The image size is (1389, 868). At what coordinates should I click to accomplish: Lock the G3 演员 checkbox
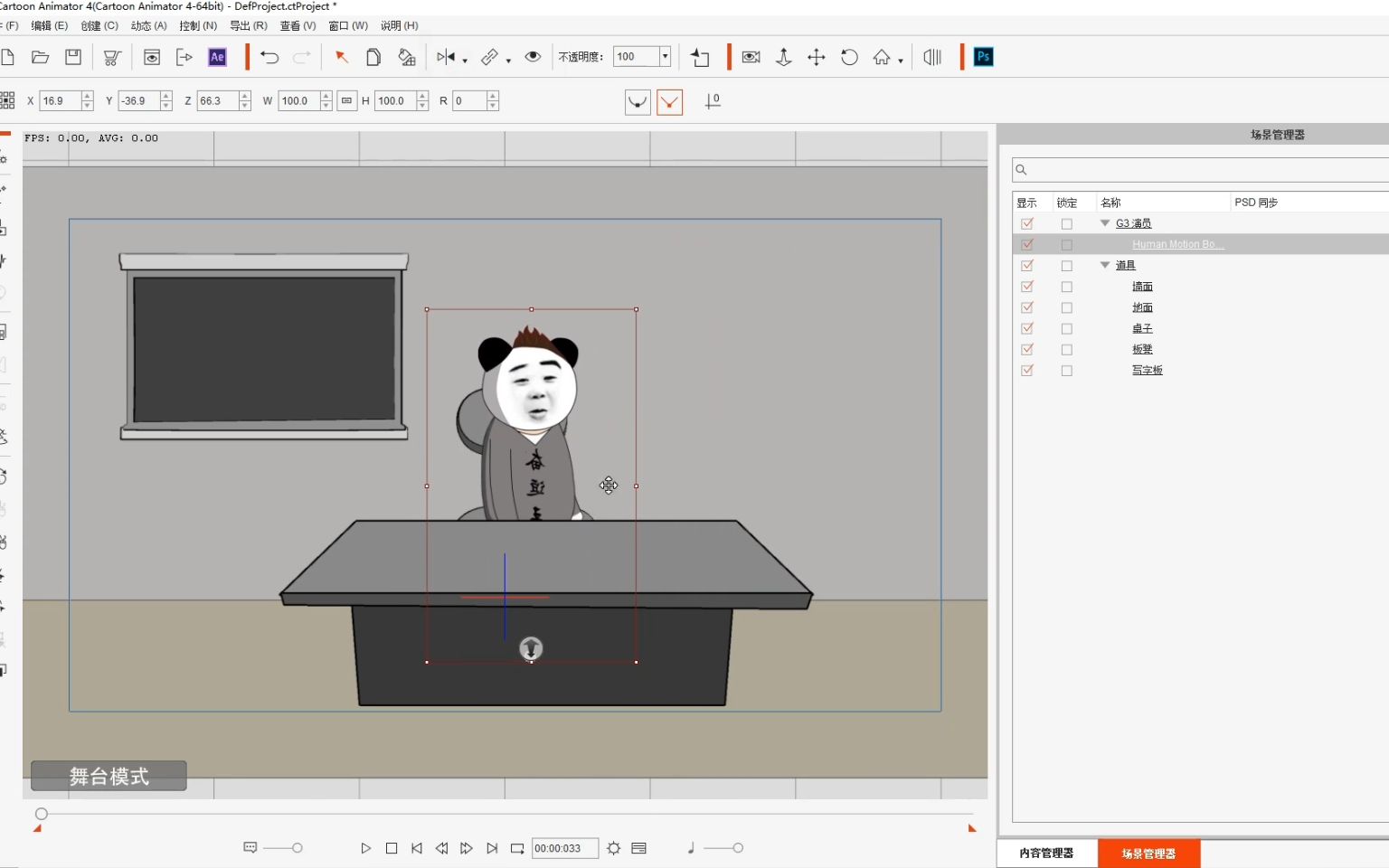tap(1067, 224)
